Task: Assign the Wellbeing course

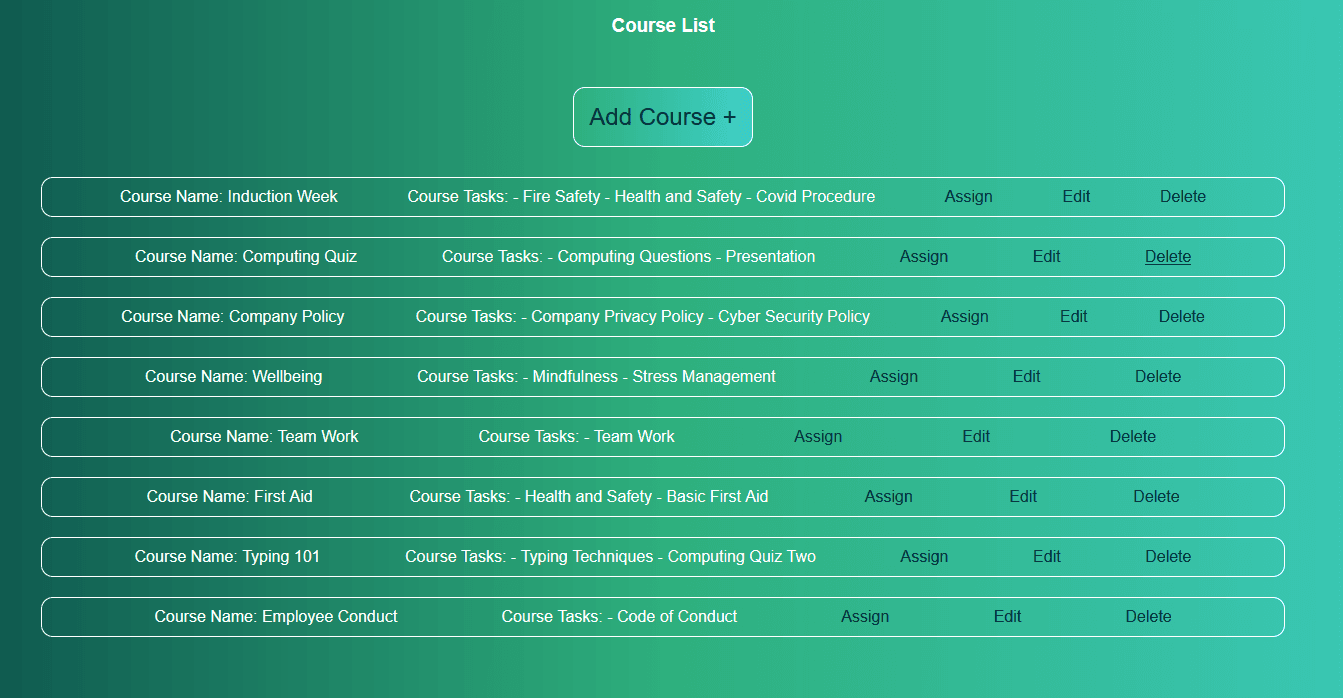Action: 893,377
